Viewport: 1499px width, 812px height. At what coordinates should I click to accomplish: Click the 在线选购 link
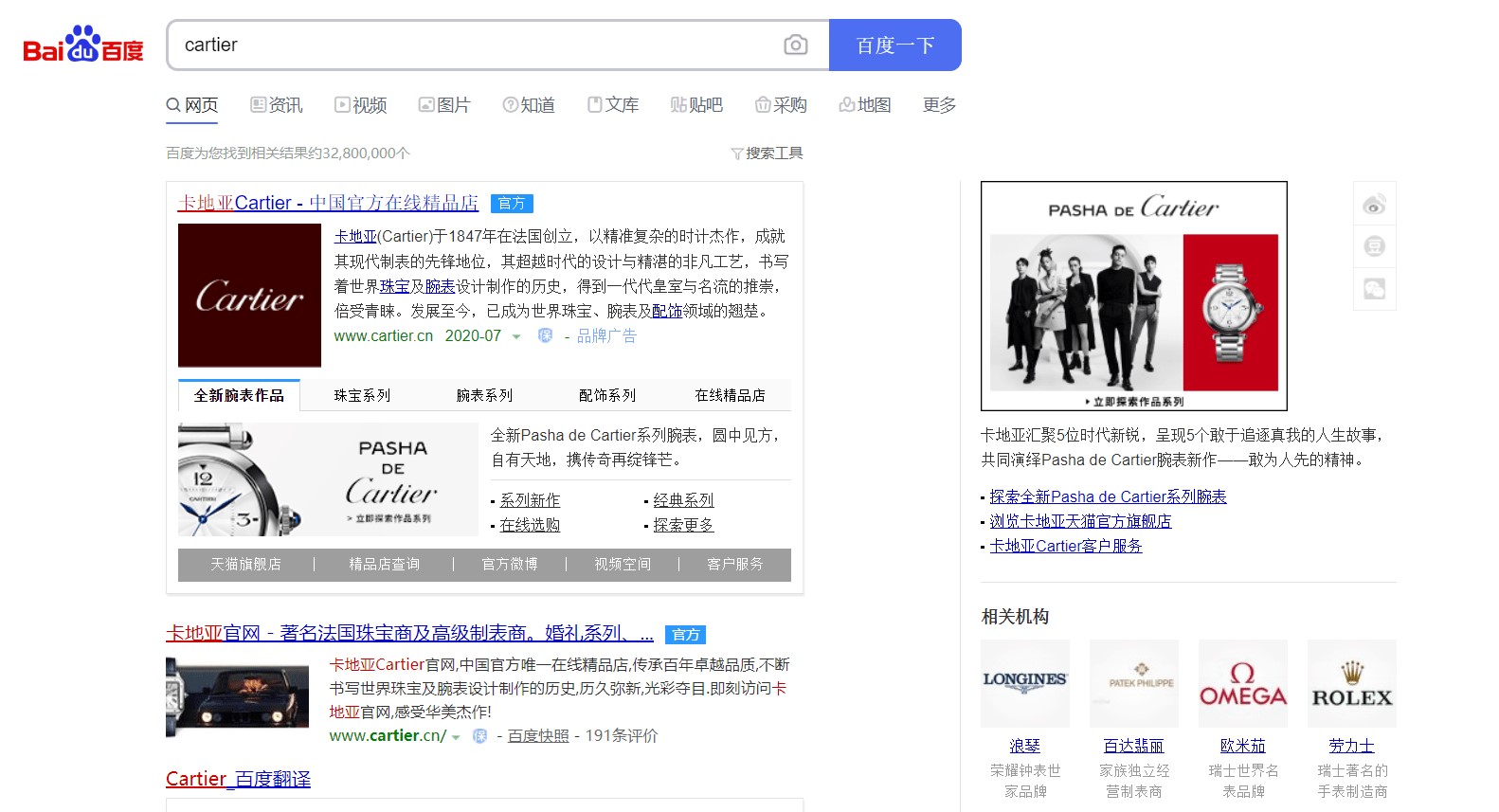point(530,525)
